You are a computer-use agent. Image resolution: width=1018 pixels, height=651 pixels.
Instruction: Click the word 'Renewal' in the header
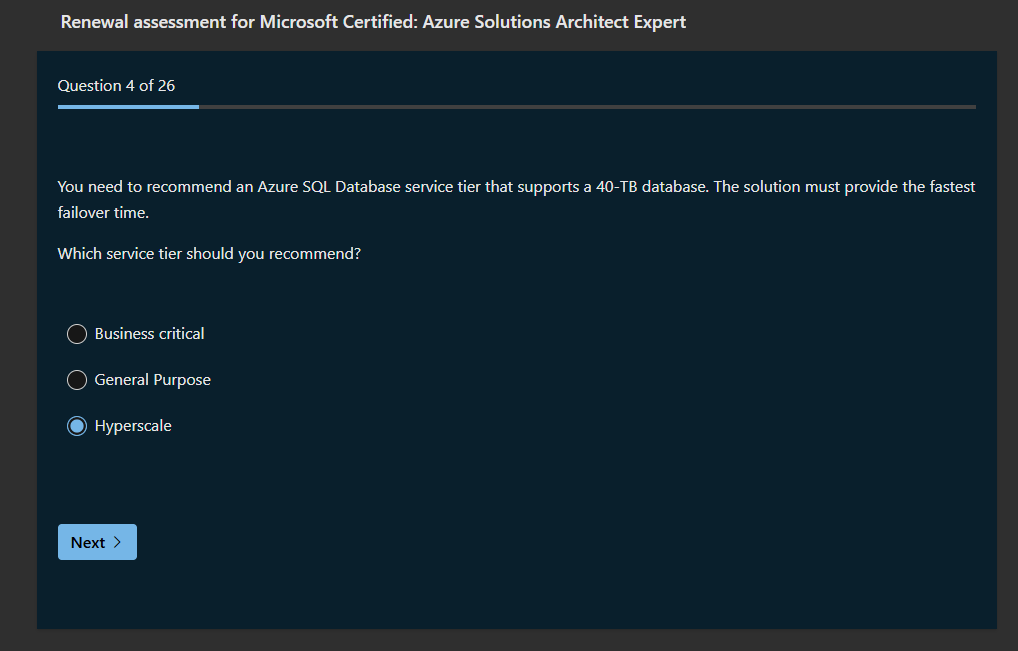pyautogui.click(x=94, y=22)
